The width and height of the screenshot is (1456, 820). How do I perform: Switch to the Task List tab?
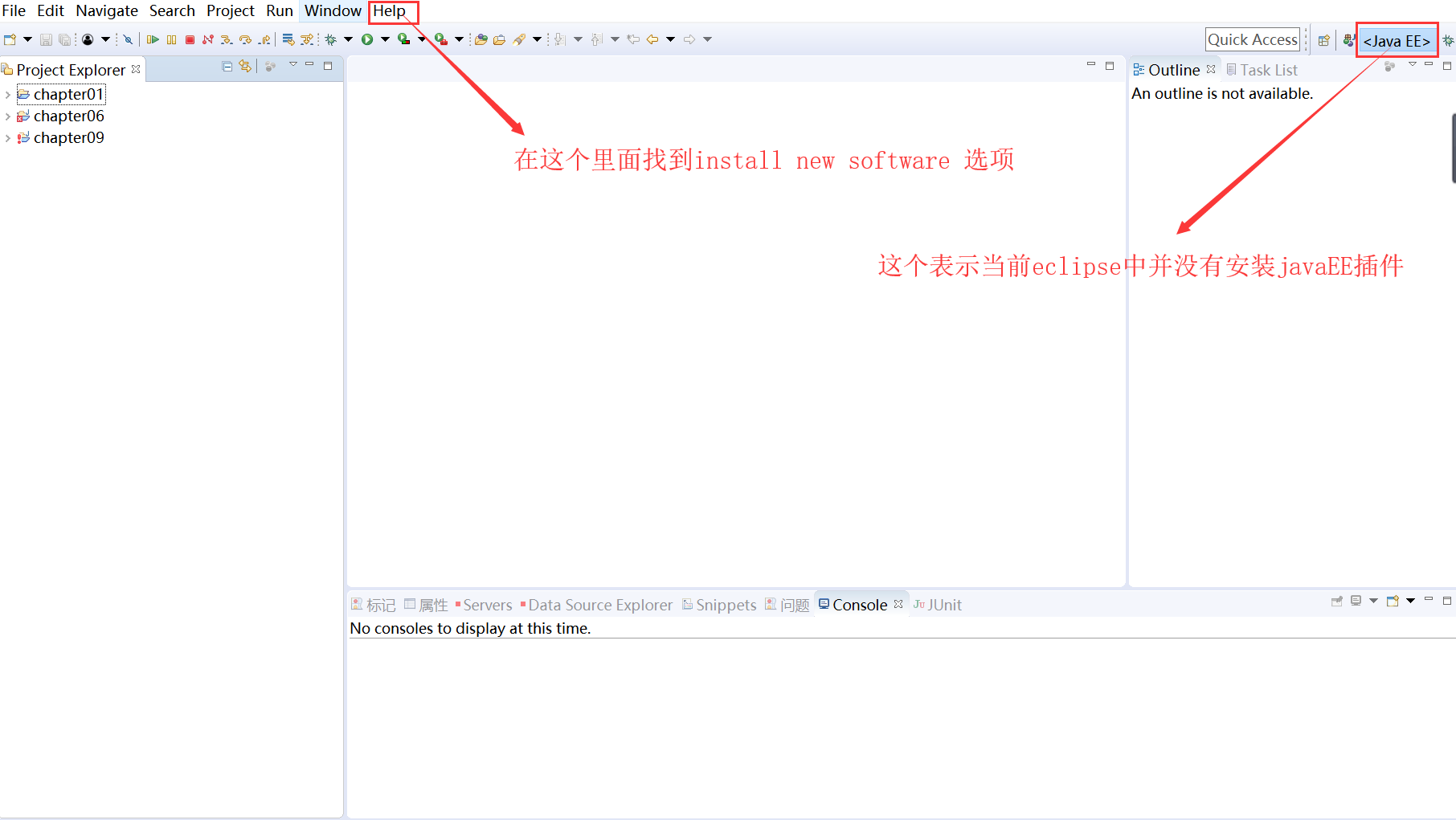coord(1262,70)
